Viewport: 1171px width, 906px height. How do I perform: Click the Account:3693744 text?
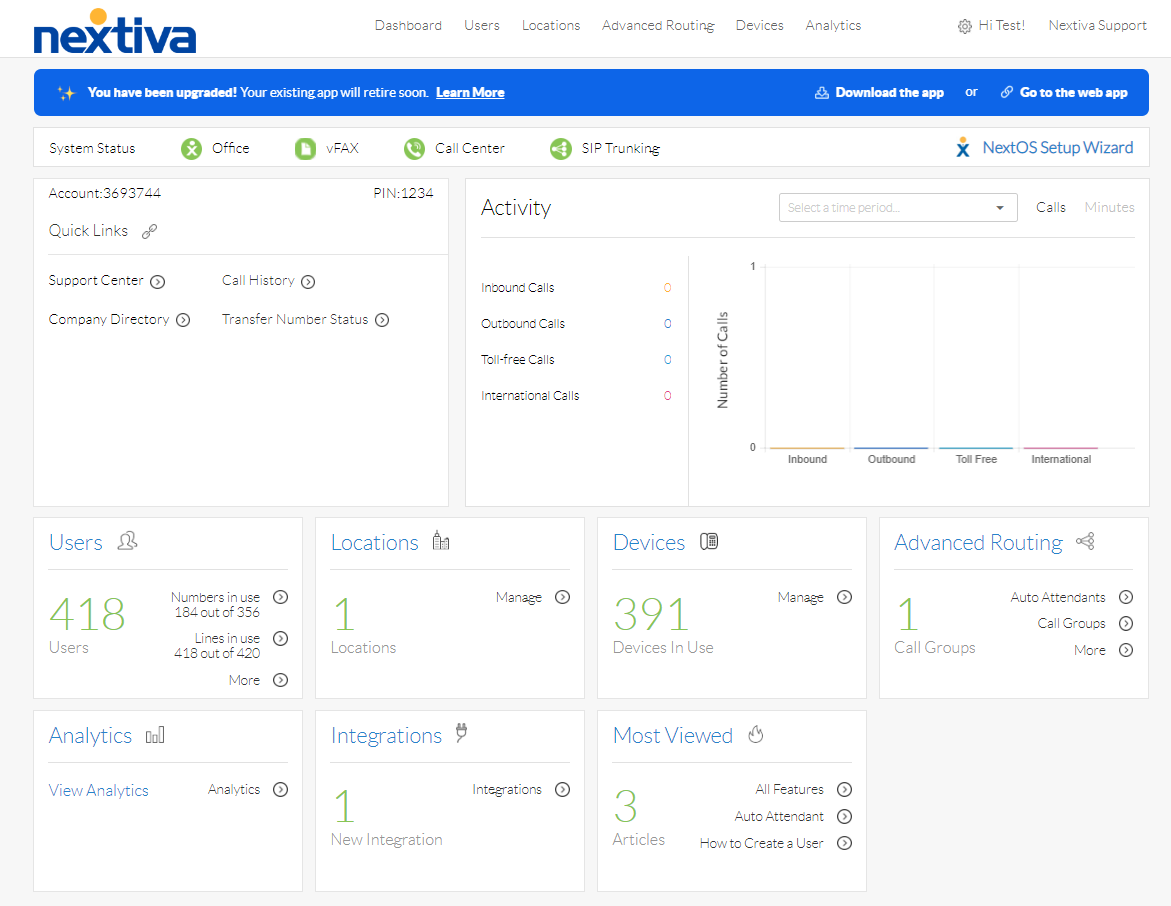click(105, 193)
